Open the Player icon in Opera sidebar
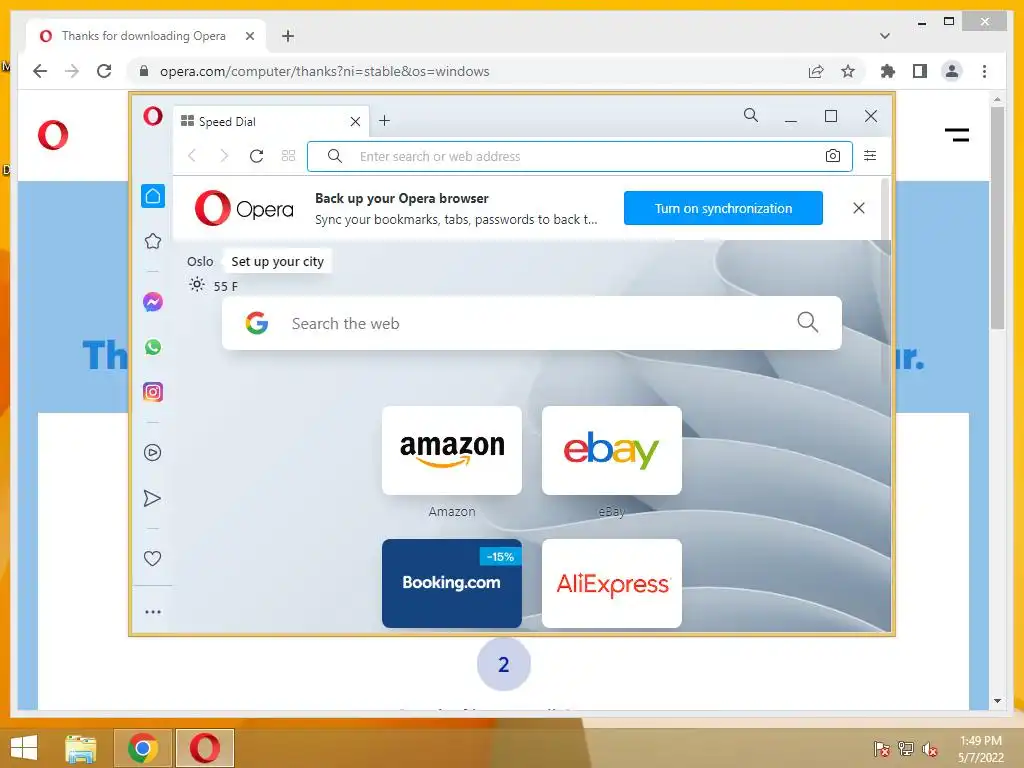Viewport: 1024px width, 768px height. click(153, 453)
